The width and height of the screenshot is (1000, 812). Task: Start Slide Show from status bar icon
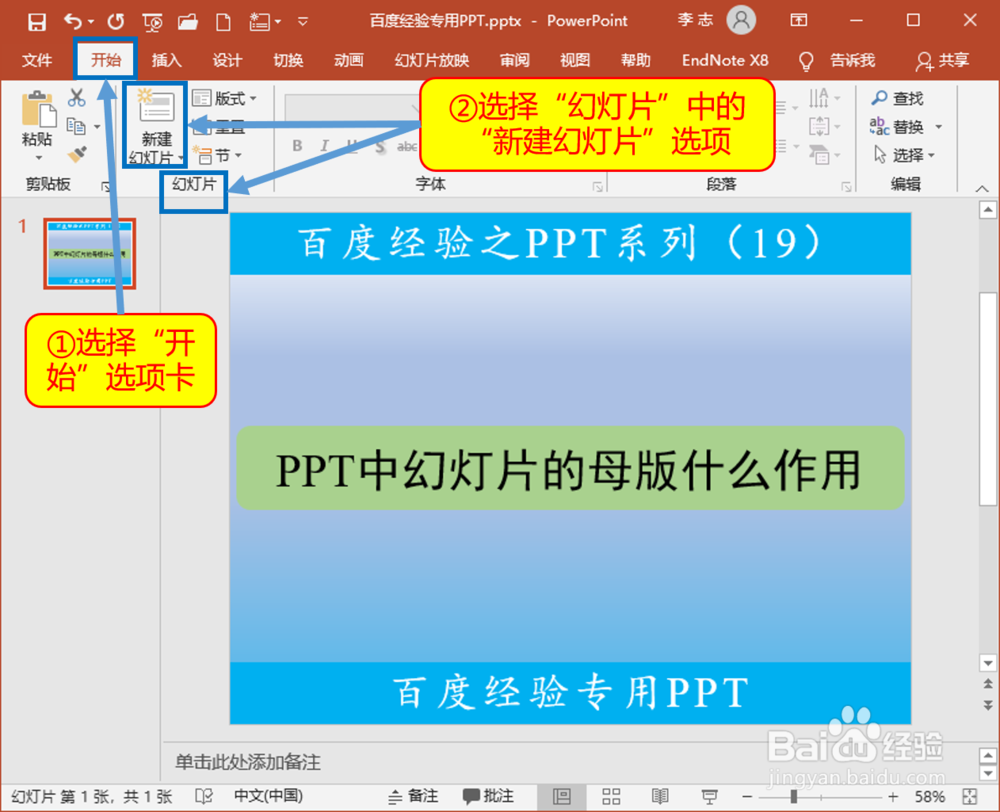(x=709, y=796)
